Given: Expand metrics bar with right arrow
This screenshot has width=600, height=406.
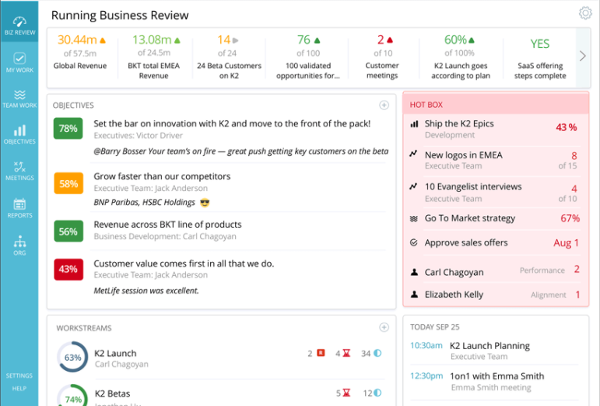Looking at the screenshot, I should (583, 59).
